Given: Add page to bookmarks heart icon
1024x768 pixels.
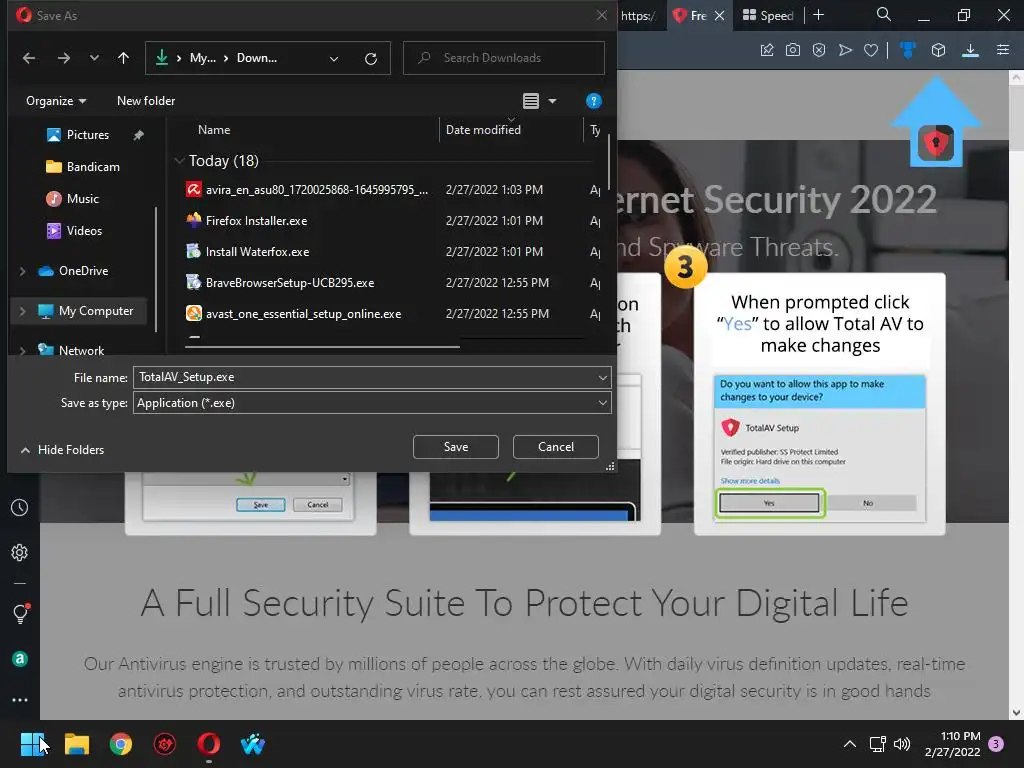Looking at the screenshot, I should (x=871, y=50).
